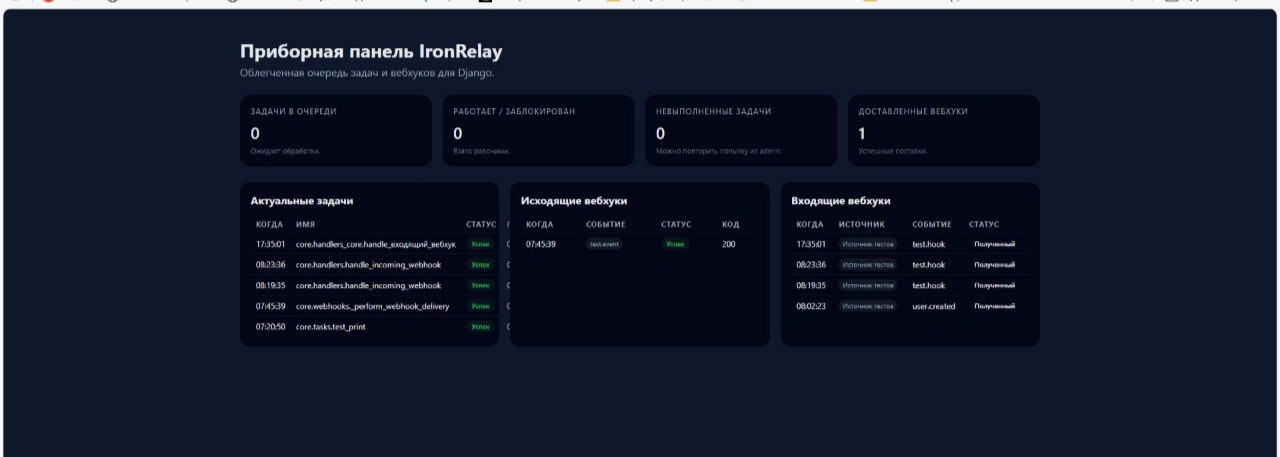Select the core.webhooks._perform_webhook_delivery task
This screenshot has height=457, width=1280.
[373, 306]
